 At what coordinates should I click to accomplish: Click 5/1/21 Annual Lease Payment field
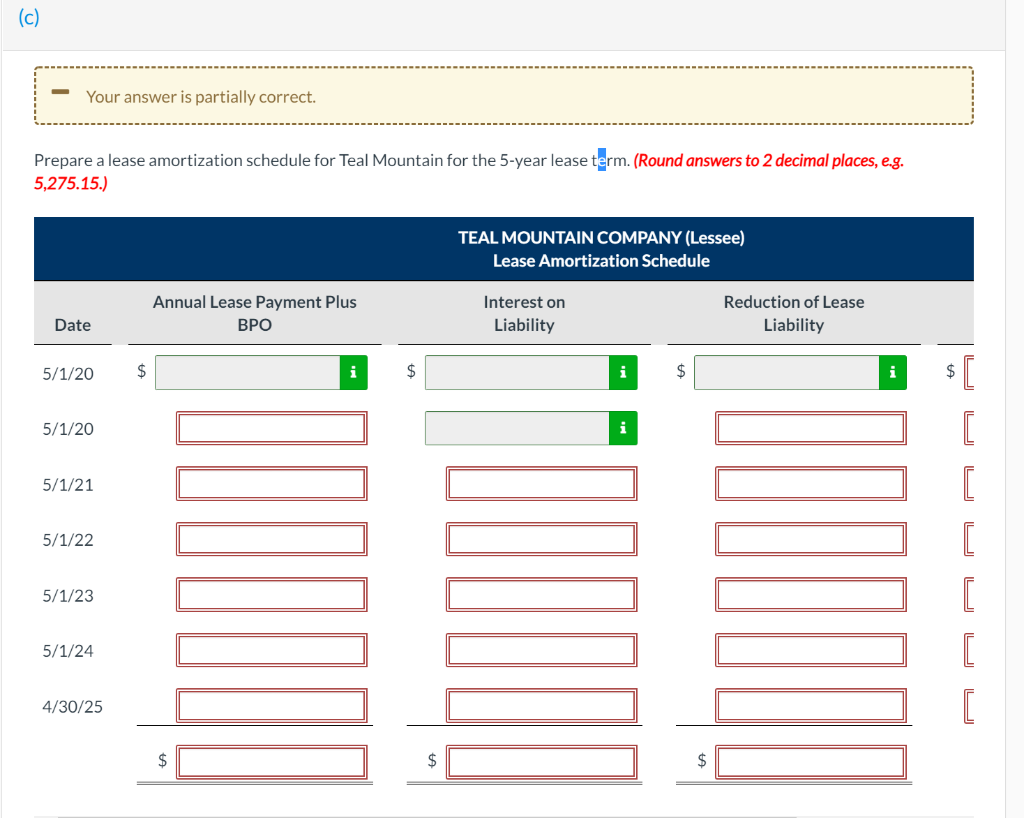click(272, 484)
